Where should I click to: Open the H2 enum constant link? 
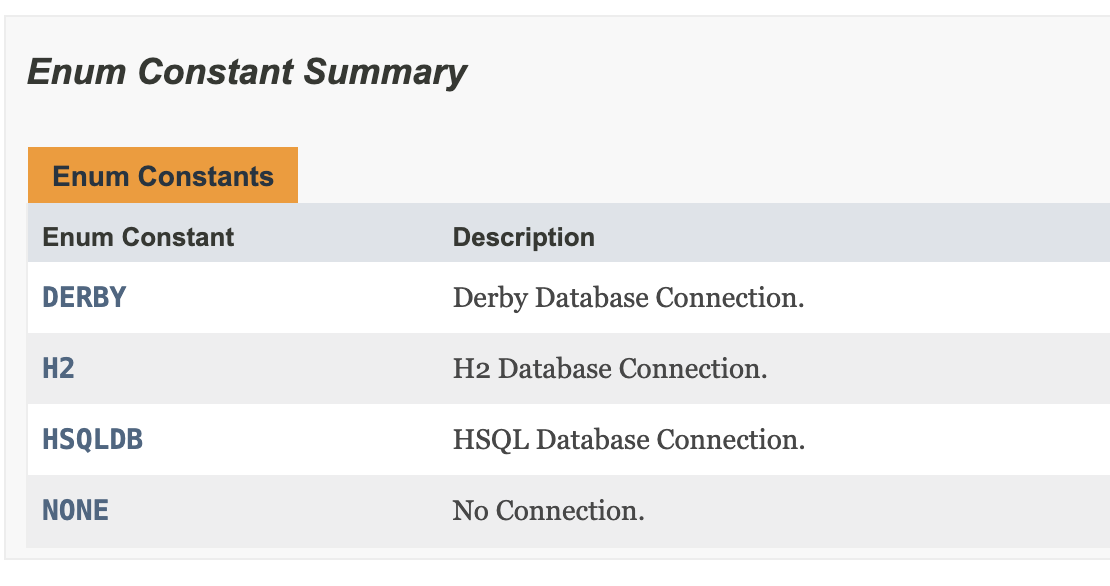tap(59, 368)
